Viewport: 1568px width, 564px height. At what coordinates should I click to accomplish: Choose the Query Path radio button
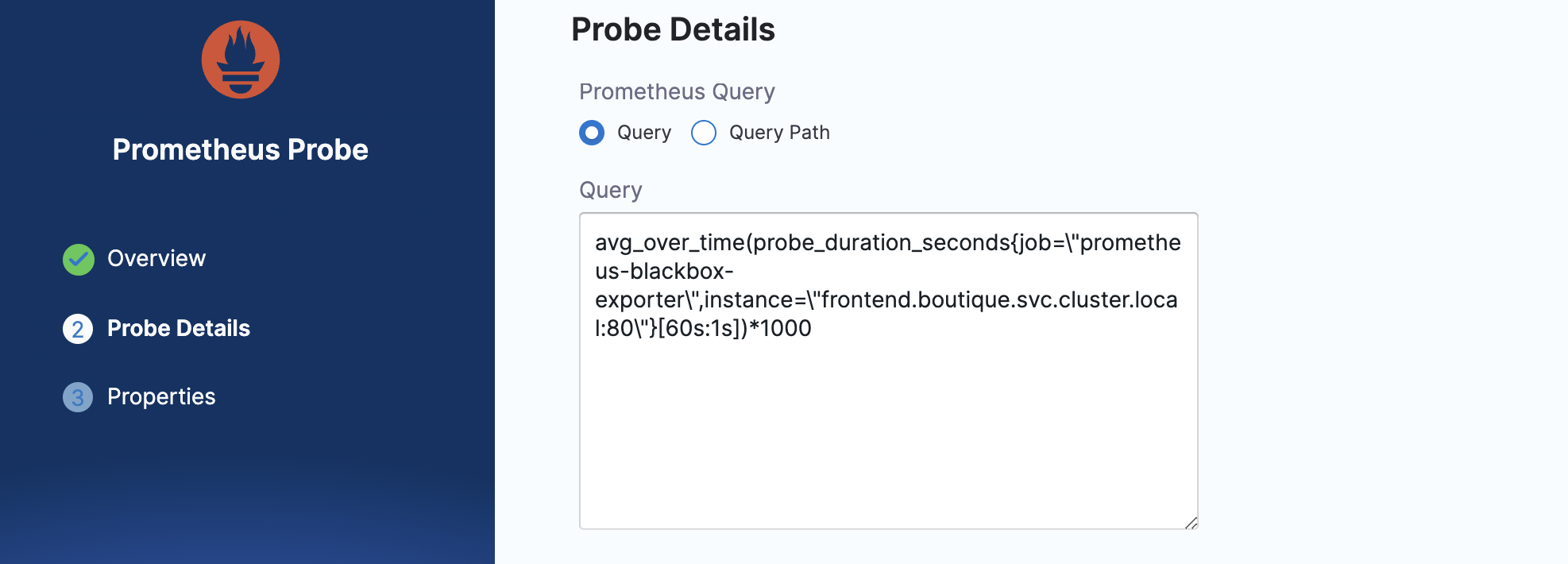pyautogui.click(x=704, y=133)
